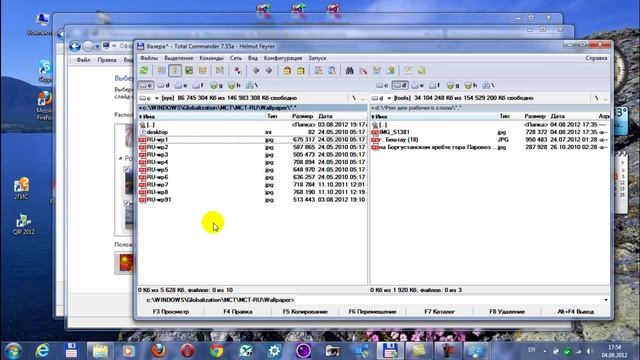Go to root in right panel
Screen dimensions: 640x360
pyautogui.click(x=596, y=98)
